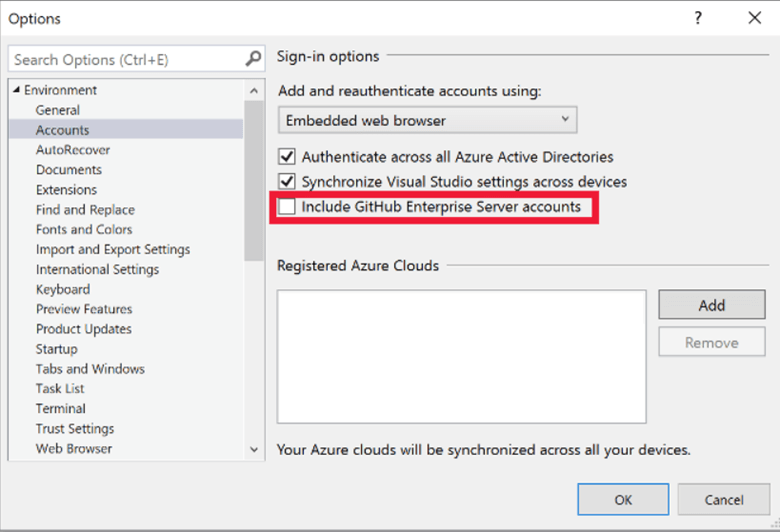Select Keyboard in the options tree
Screen dimensions: 780x532
click(x=63, y=289)
